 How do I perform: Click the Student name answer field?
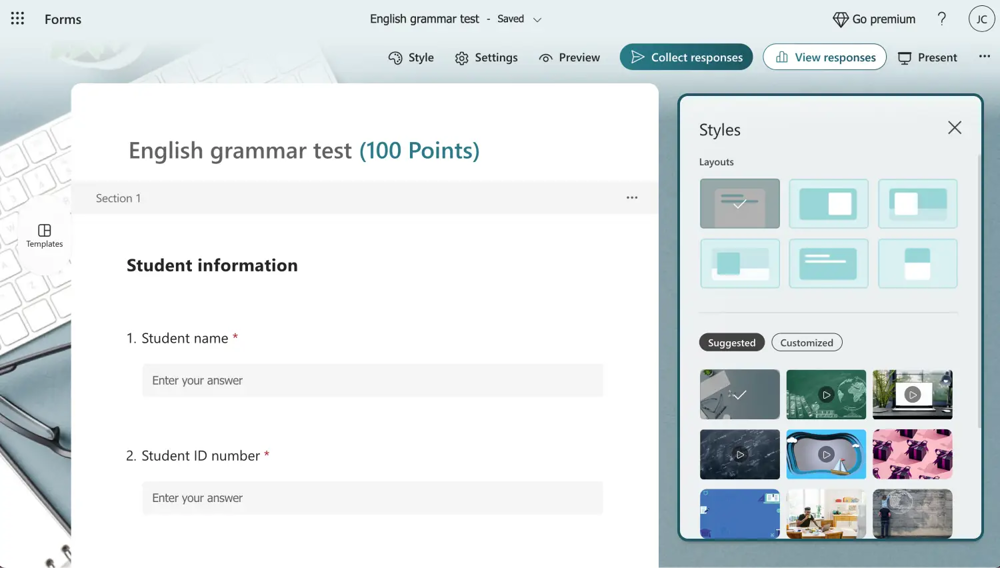372,381
